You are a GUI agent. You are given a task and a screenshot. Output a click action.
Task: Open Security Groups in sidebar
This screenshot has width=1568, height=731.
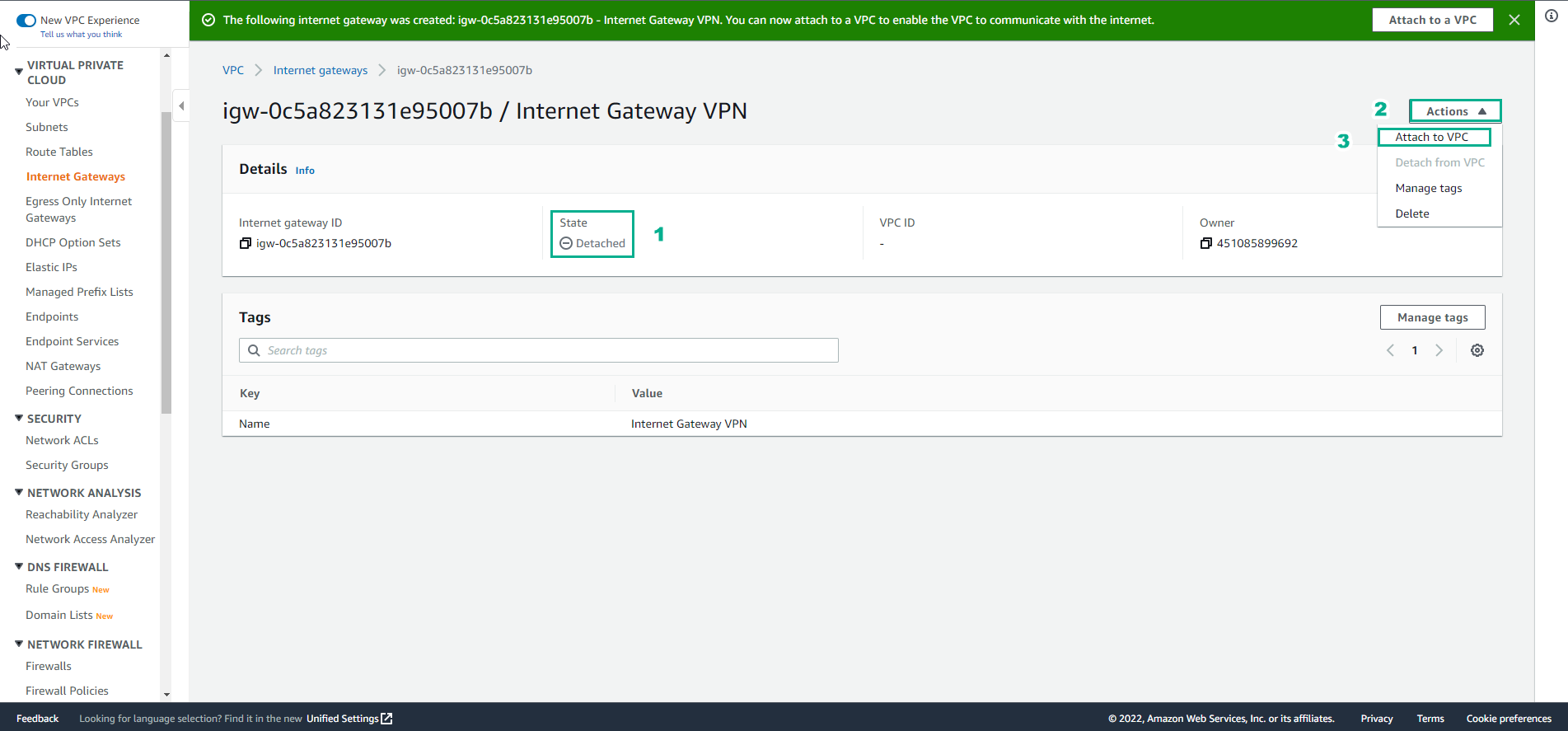click(x=67, y=465)
